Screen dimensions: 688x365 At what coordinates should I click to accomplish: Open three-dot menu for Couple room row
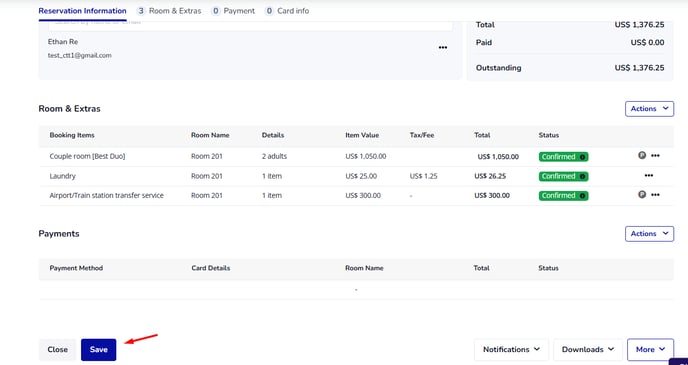655,156
